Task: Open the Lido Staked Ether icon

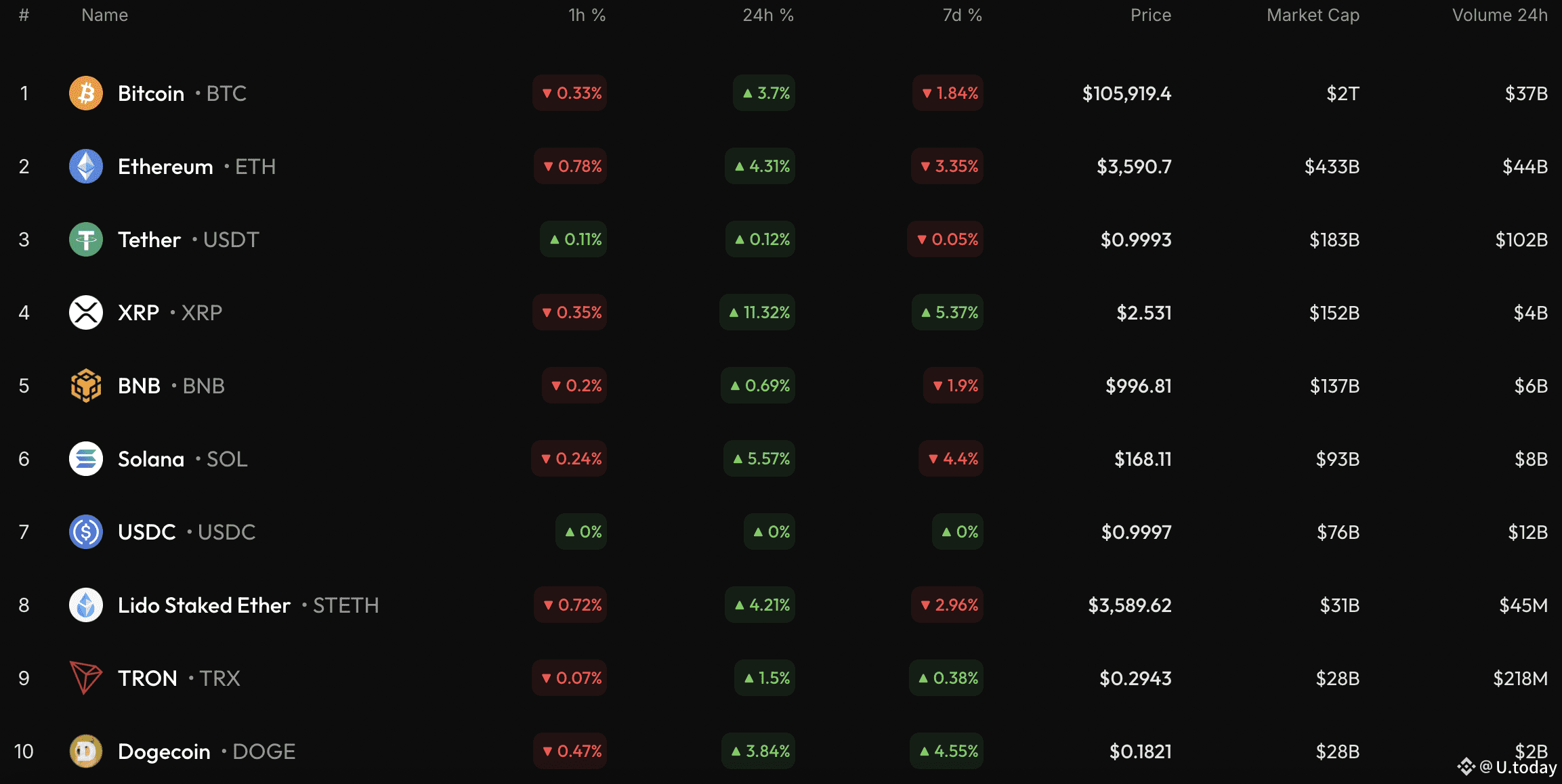Action: coord(86,605)
